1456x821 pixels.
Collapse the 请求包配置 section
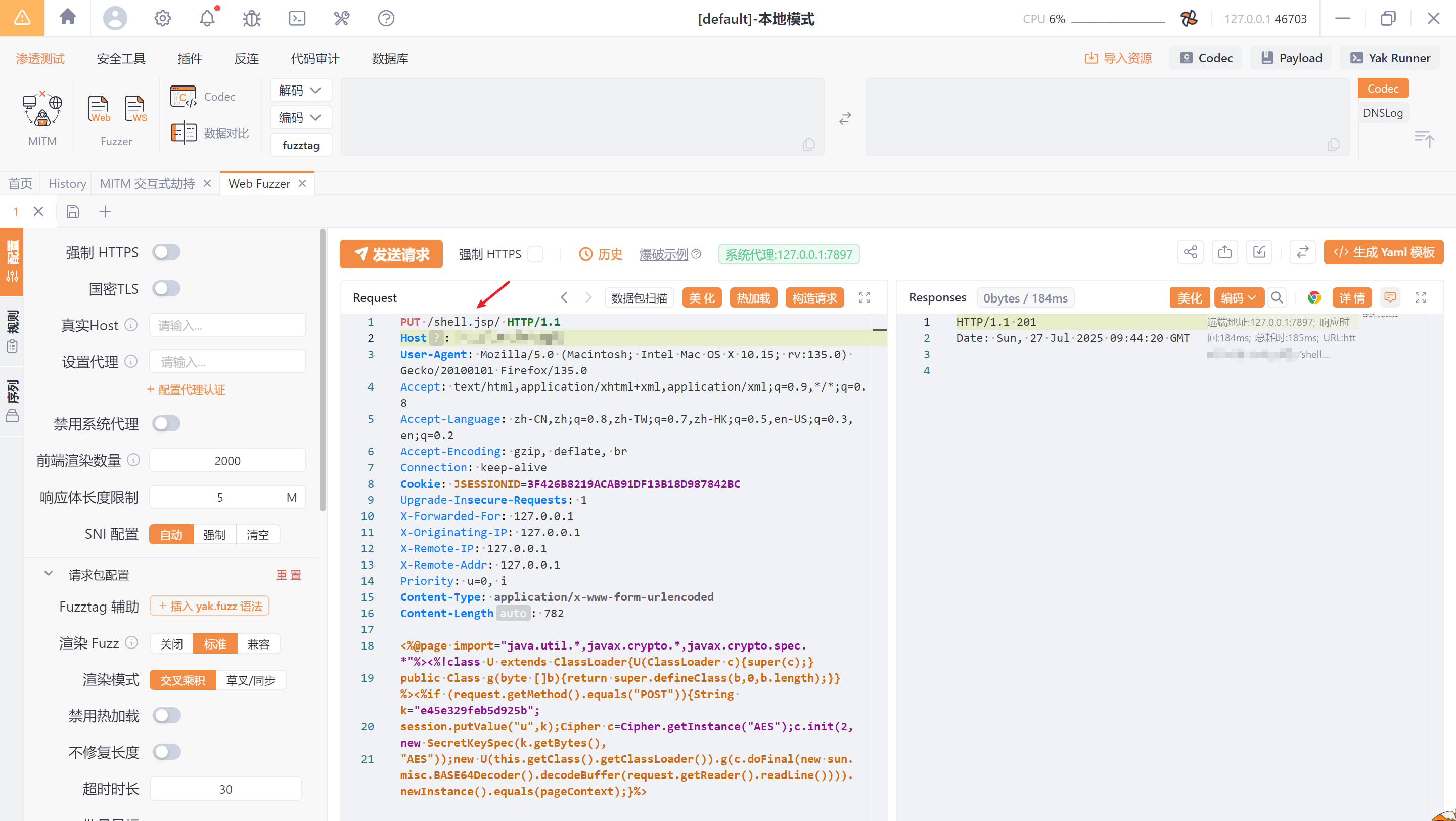[x=49, y=574]
